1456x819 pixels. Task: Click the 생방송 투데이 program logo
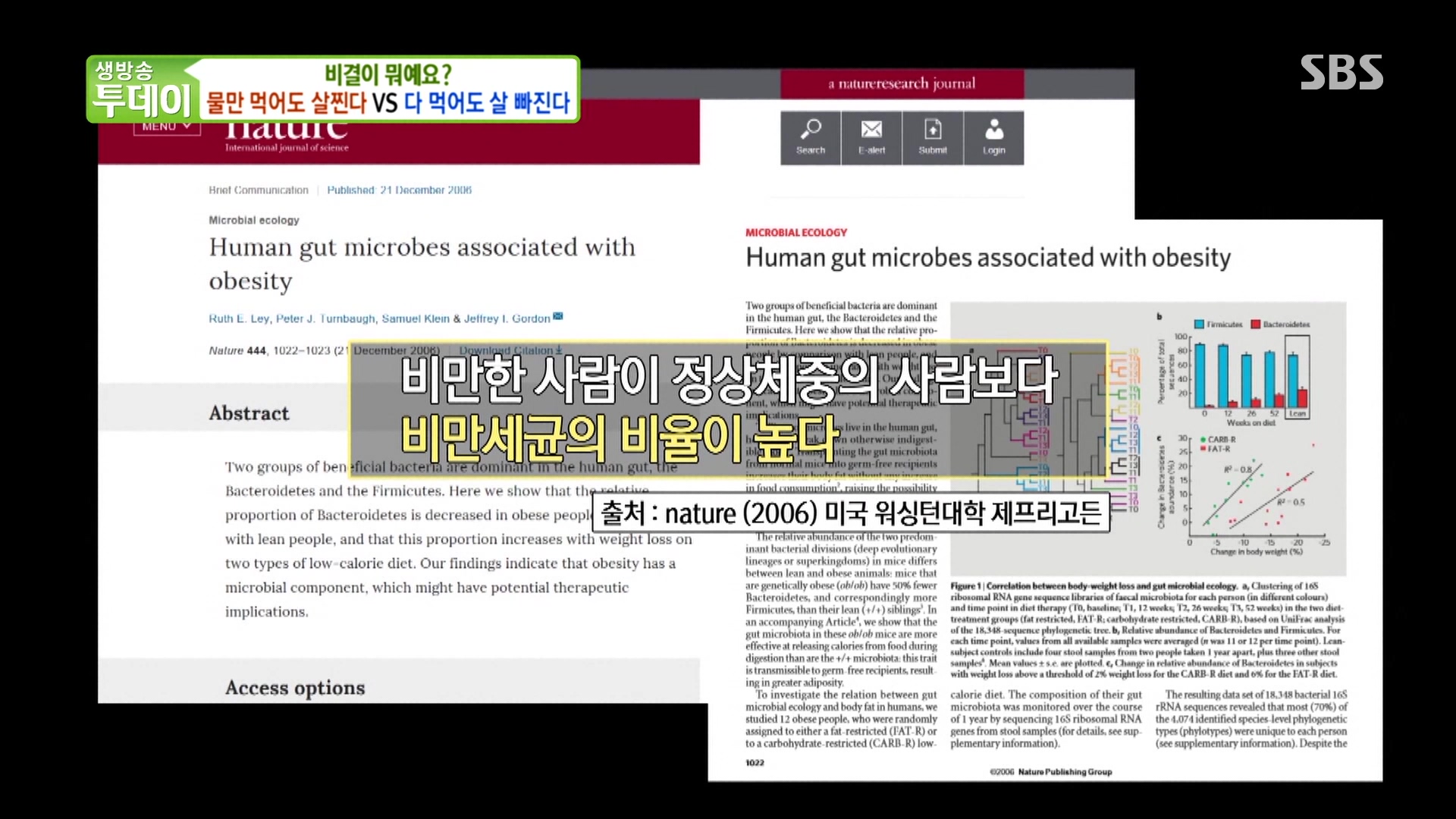point(142,89)
